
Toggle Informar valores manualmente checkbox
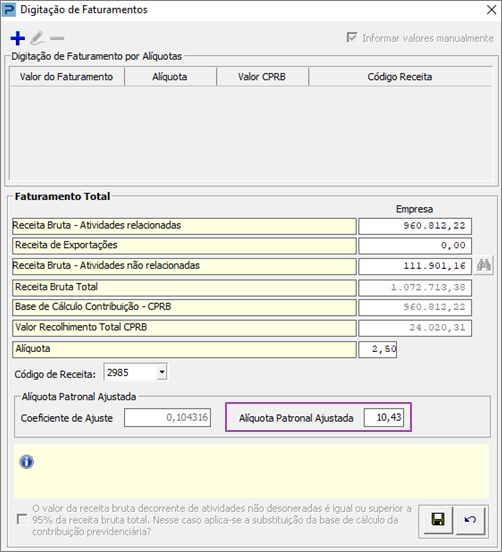point(352,38)
